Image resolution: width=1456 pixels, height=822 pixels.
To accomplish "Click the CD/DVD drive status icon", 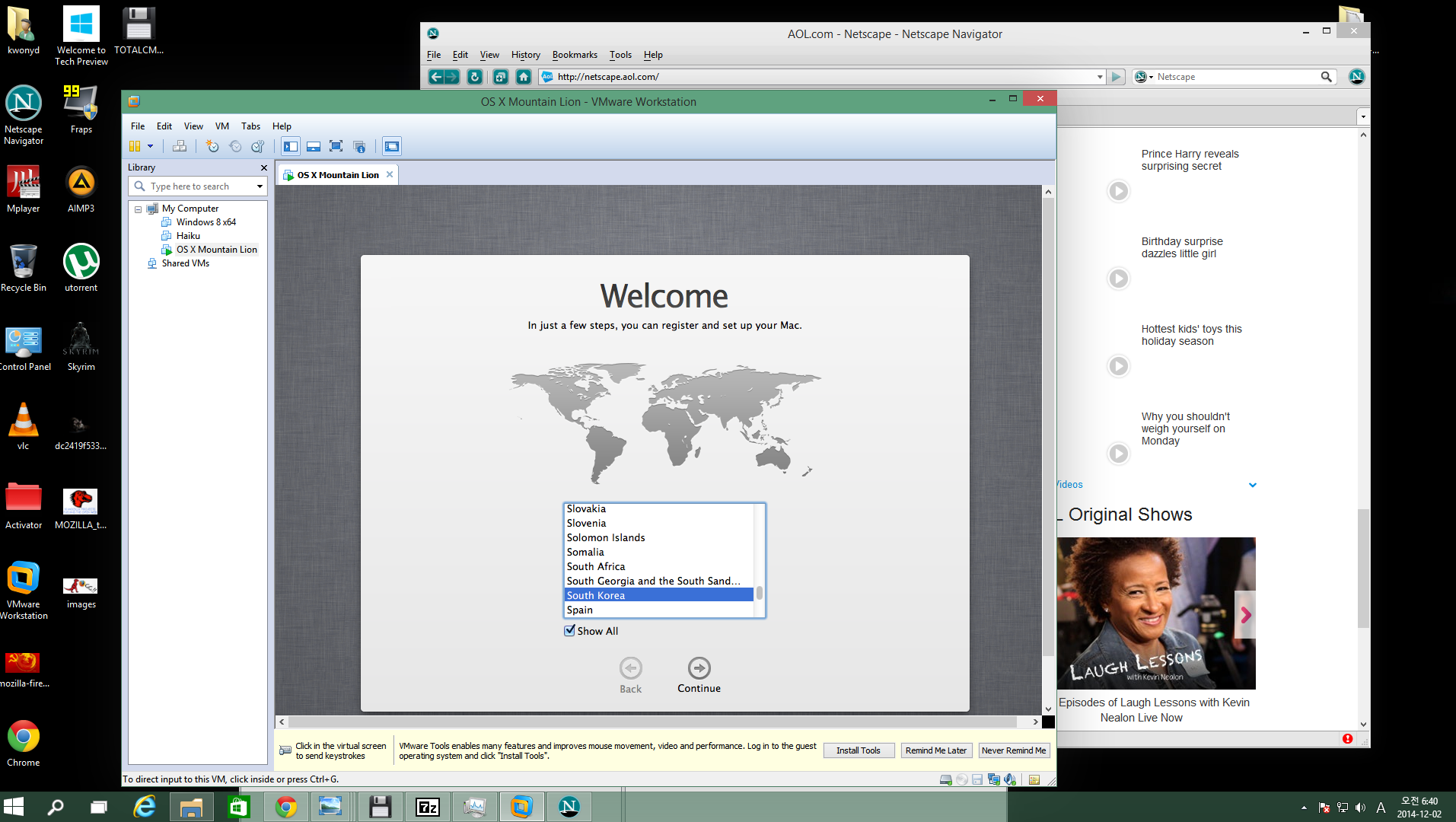I will (x=962, y=779).
